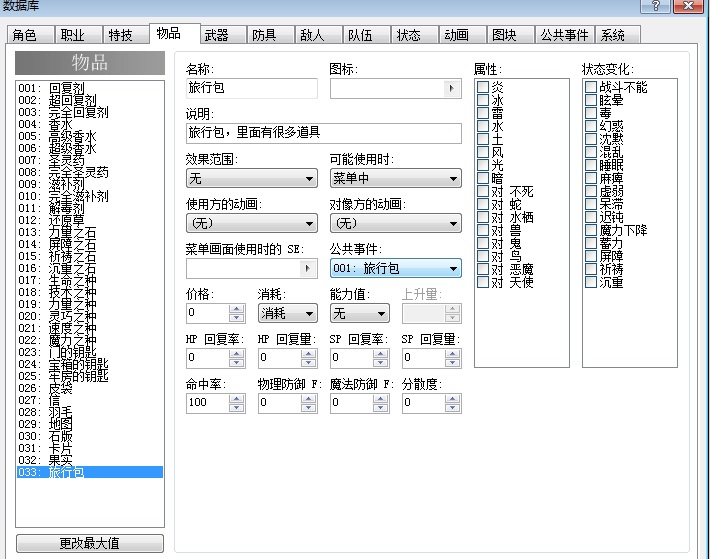The image size is (710, 559).
Task: Check the 沉重 state checkbox
Action: 590,282
